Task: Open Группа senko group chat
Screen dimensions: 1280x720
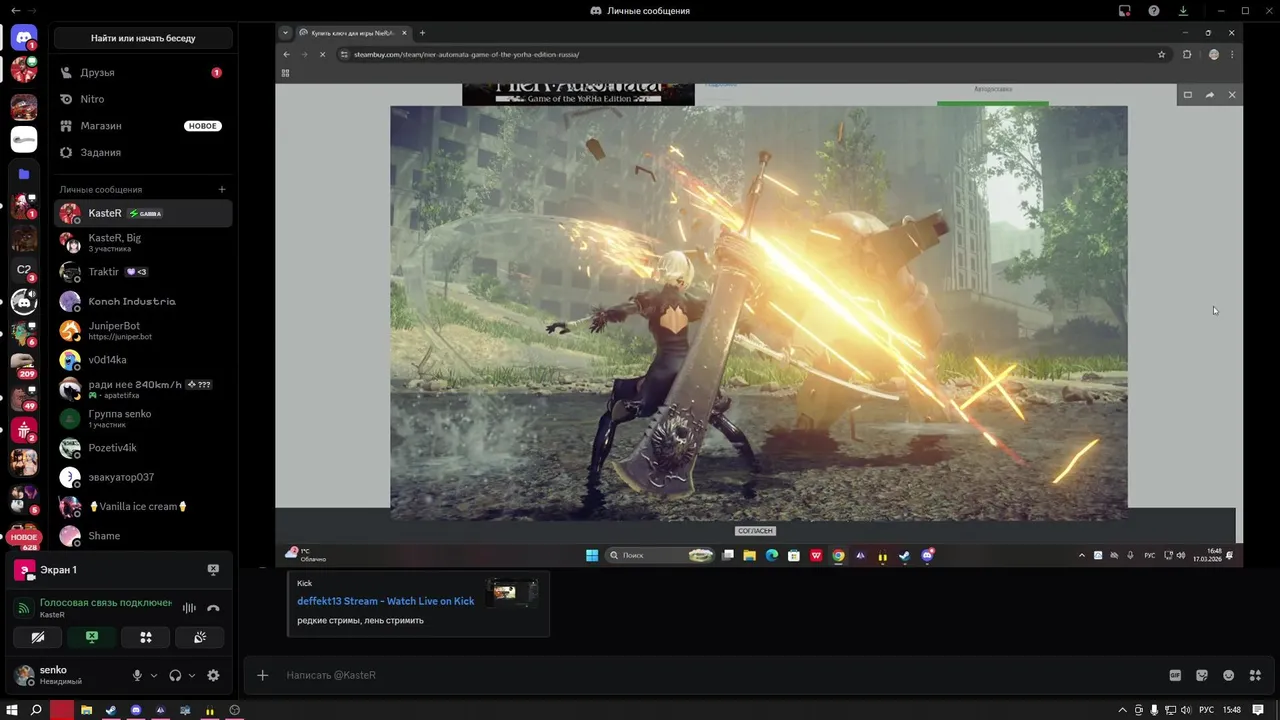Action: 143,418
